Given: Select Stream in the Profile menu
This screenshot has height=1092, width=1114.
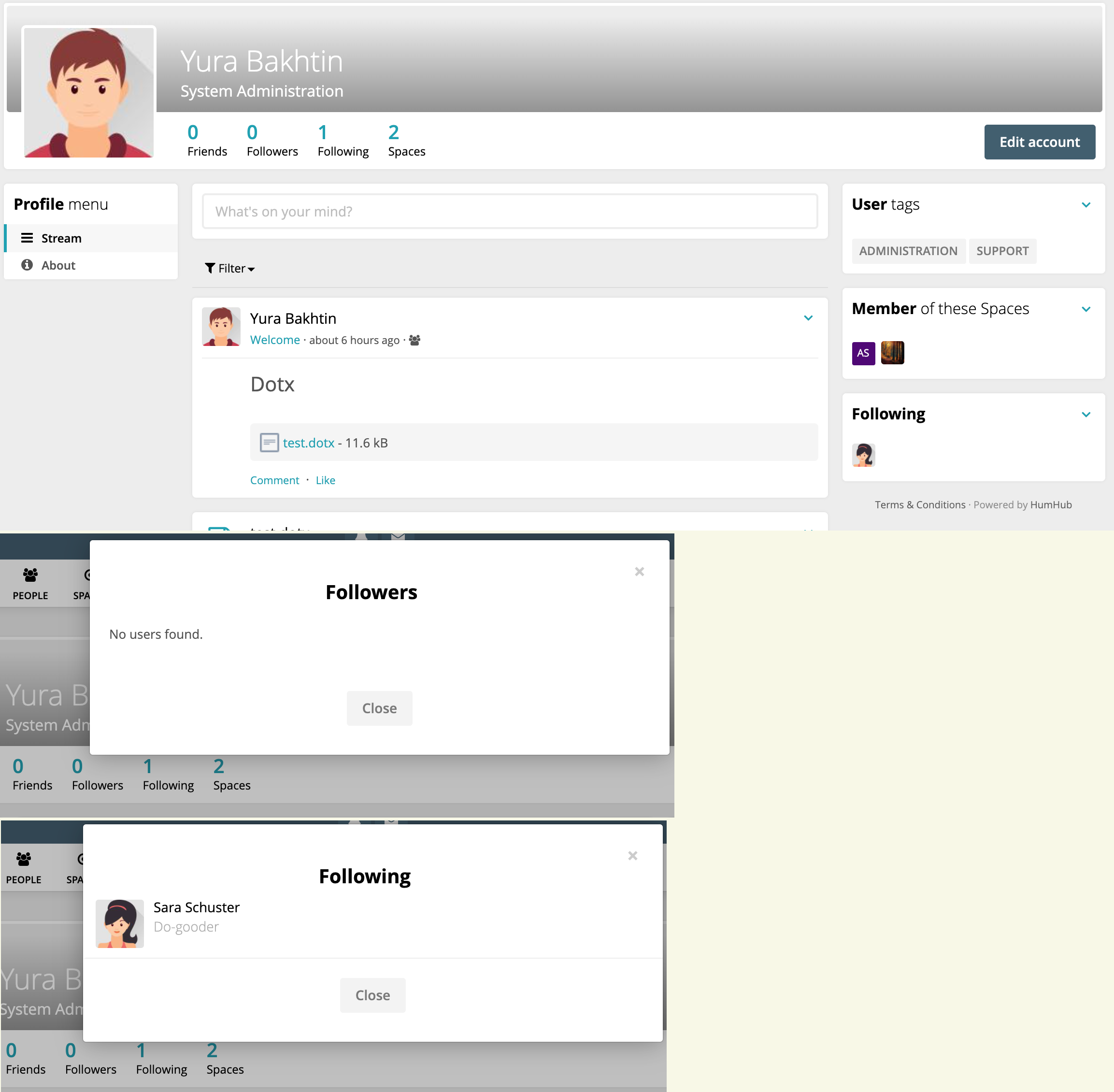Looking at the screenshot, I should pos(61,238).
